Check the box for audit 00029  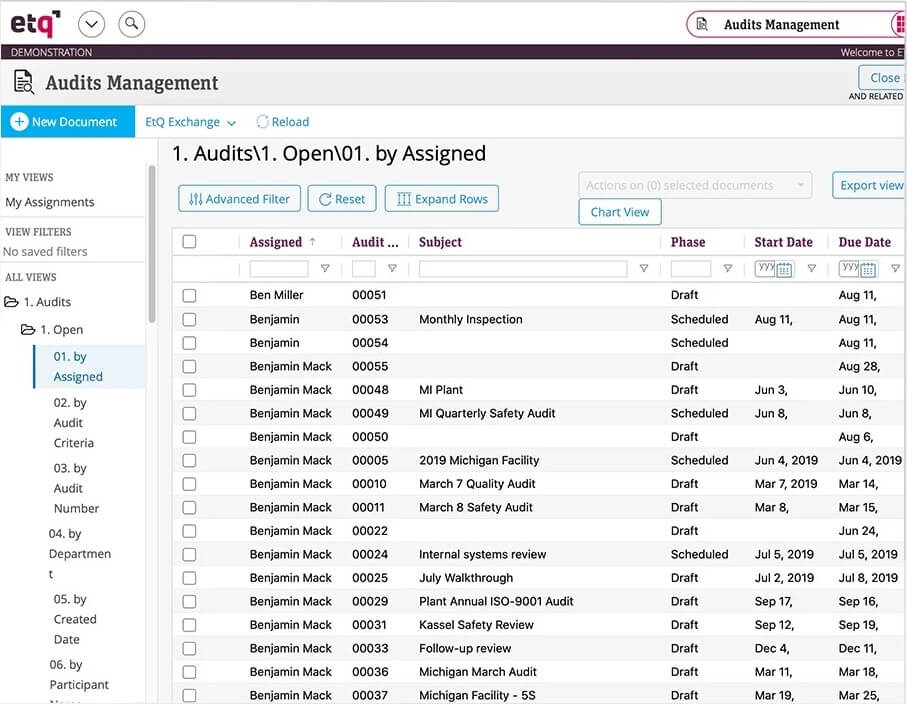189,602
